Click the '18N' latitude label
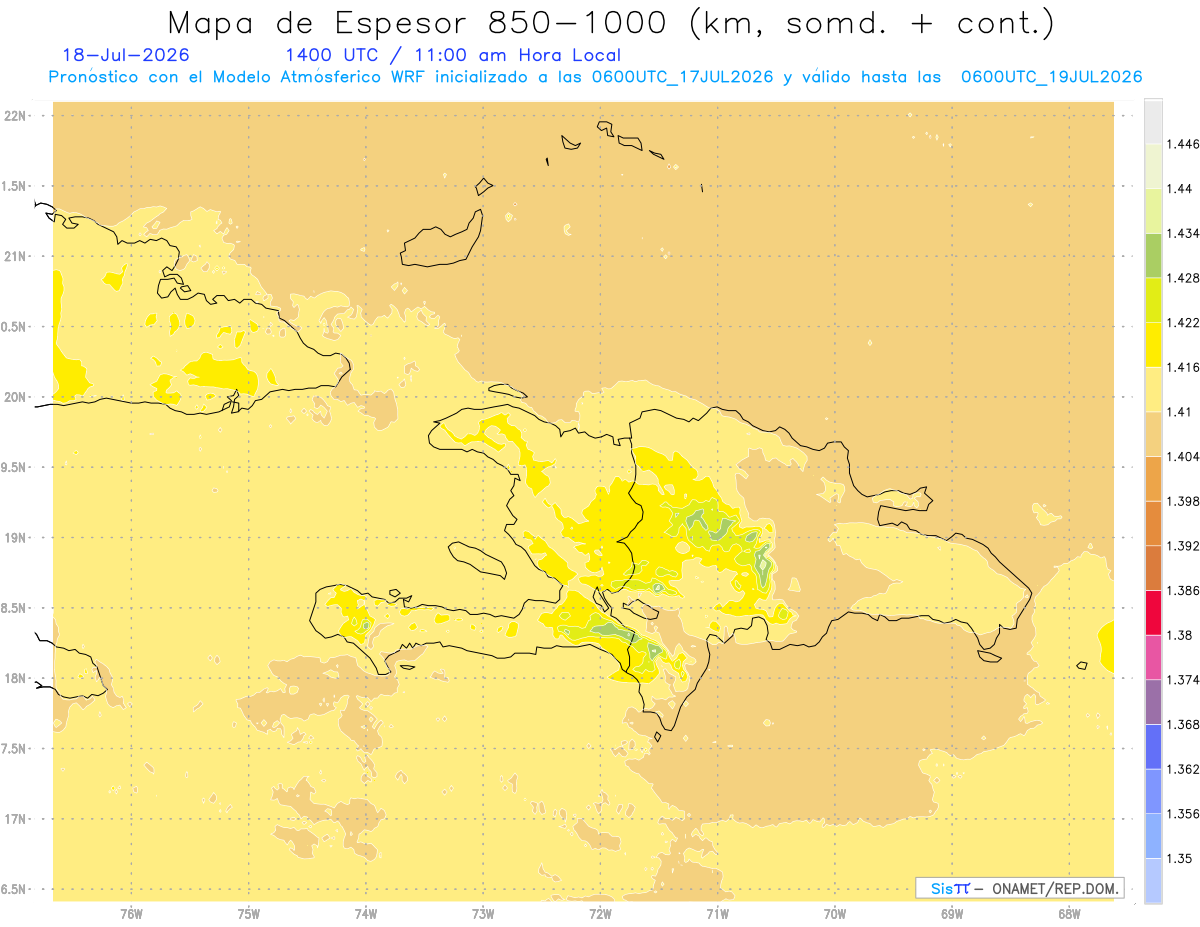Screen dimensions: 1200x927 (x=15, y=678)
